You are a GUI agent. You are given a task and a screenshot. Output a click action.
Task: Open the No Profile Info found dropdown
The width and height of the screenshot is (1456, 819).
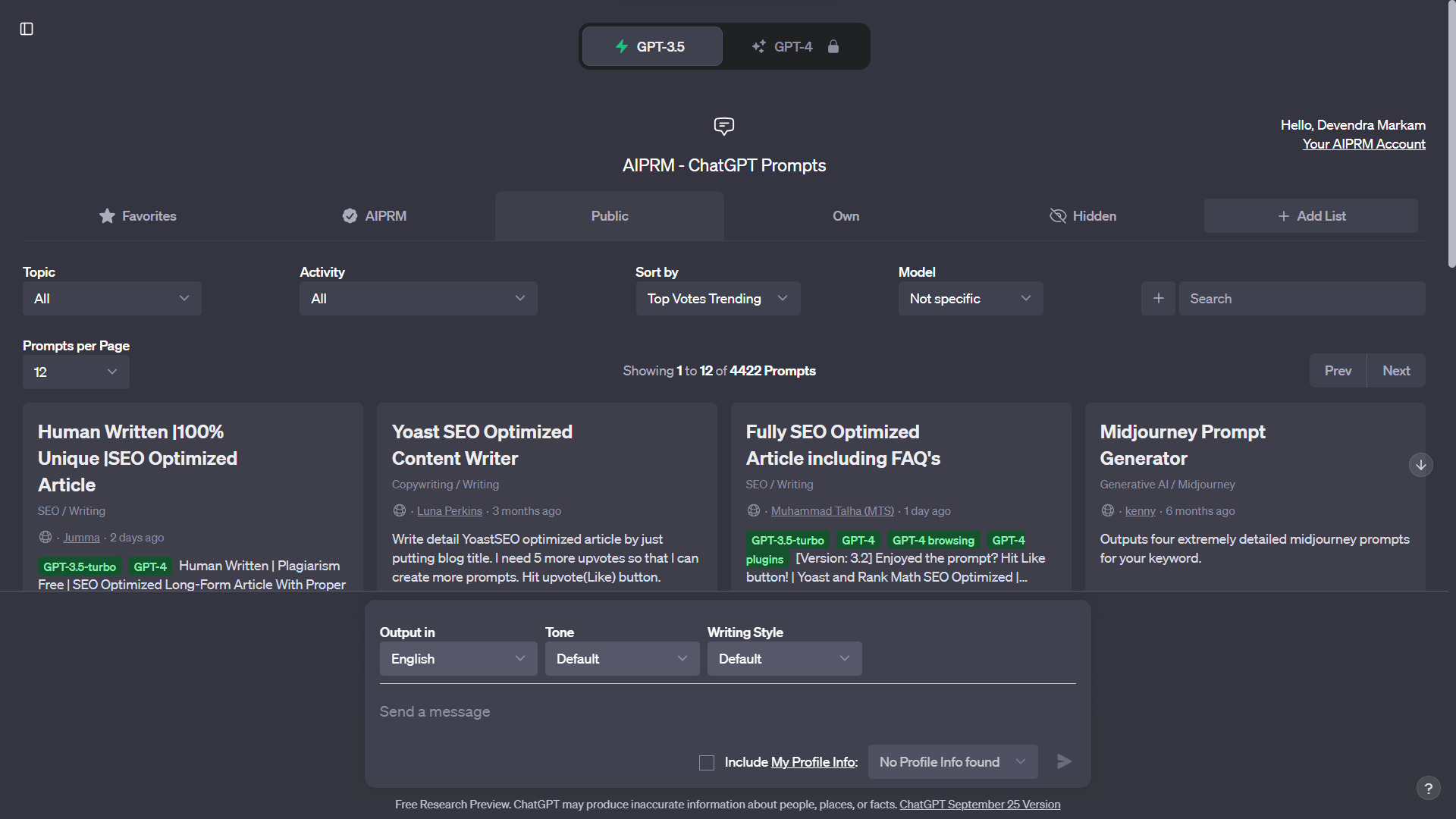[952, 762]
